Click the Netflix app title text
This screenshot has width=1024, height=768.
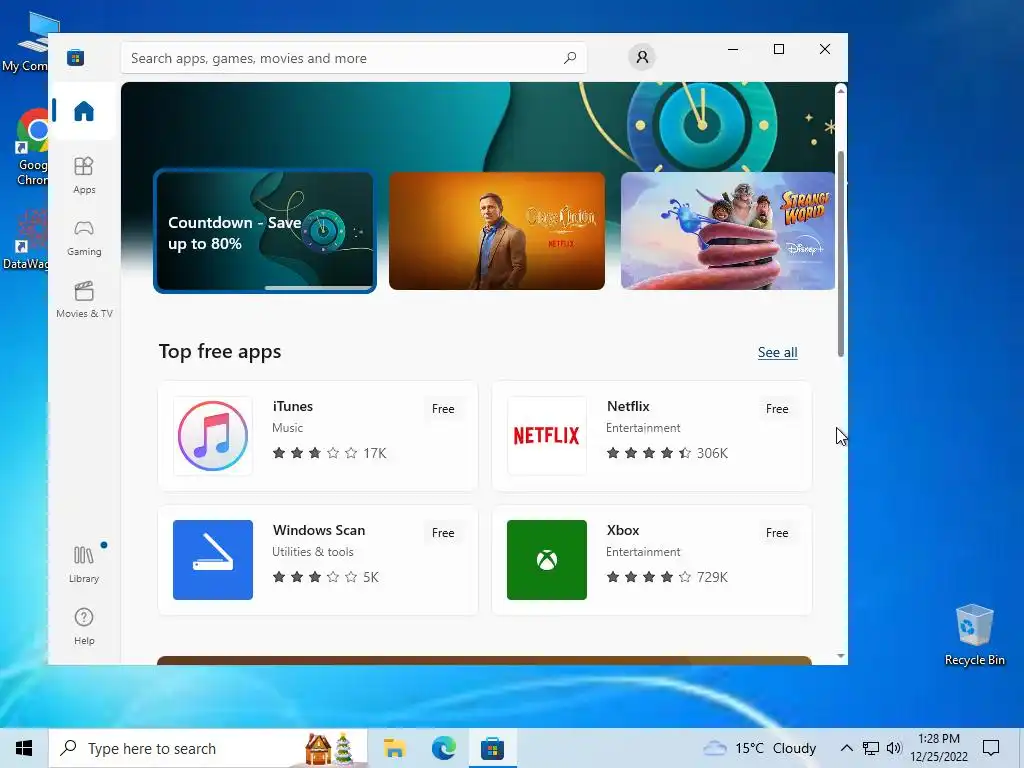click(x=628, y=406)
